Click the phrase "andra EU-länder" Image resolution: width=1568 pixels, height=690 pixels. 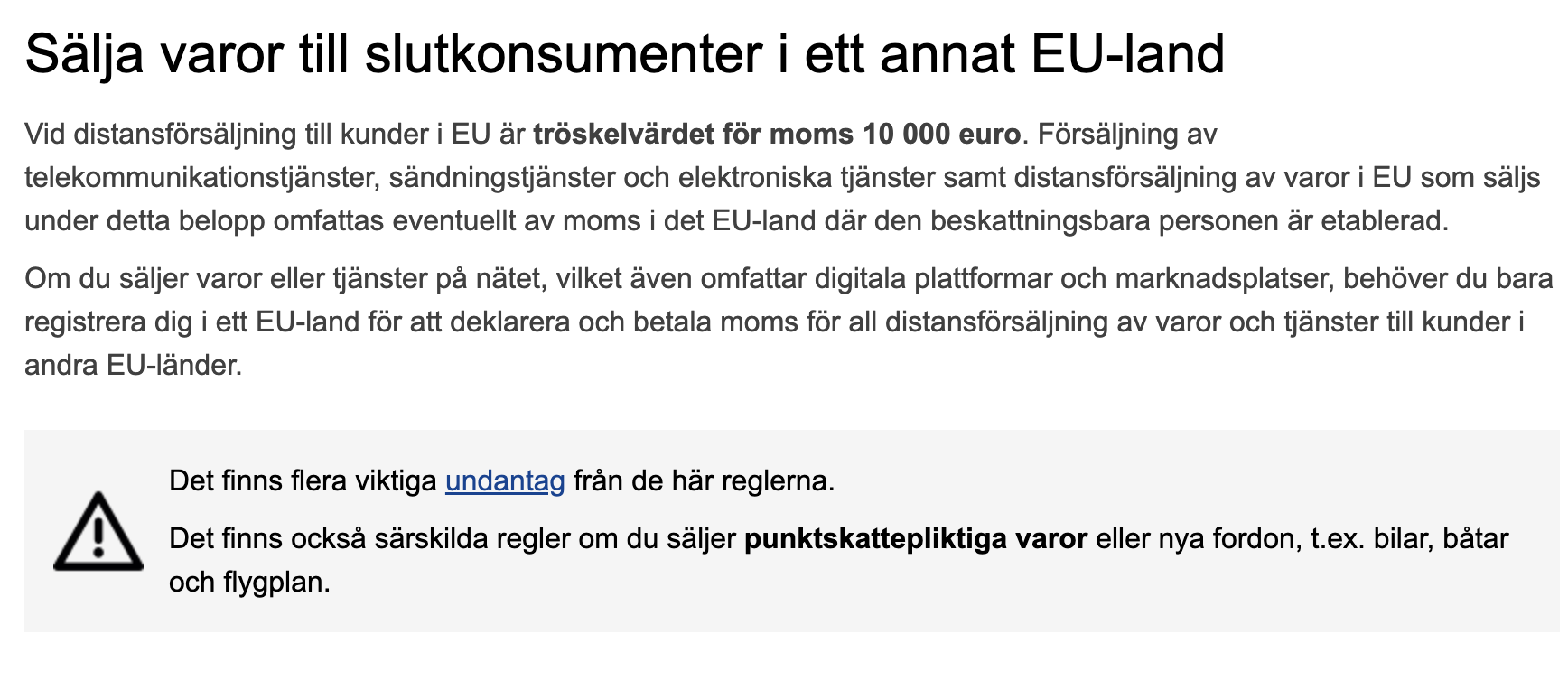[x=133, y=366]
